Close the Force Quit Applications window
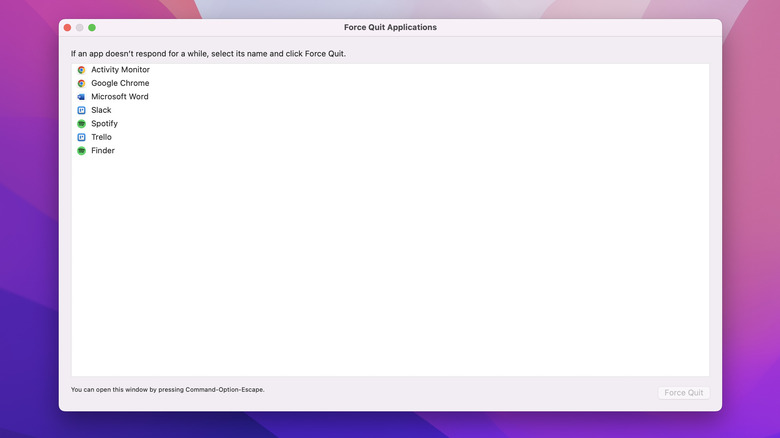780x438 pixels. (68, 27)
